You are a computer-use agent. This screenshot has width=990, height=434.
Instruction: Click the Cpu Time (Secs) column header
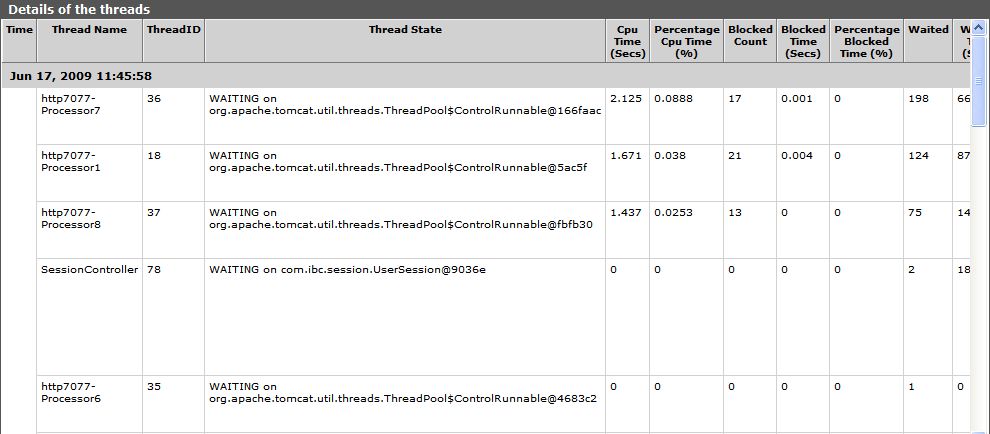coord(628,41)
